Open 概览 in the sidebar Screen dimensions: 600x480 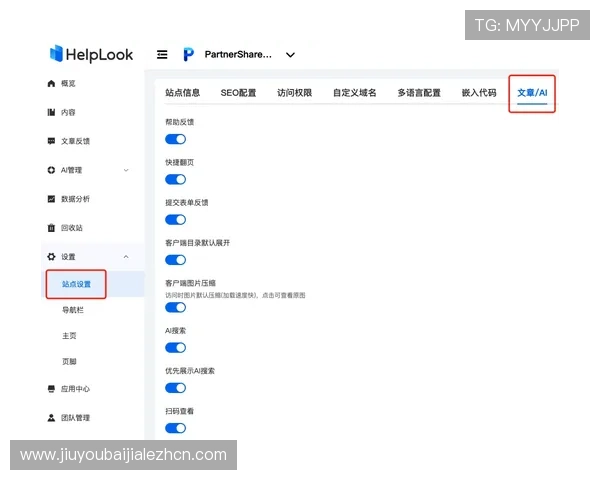68,83
